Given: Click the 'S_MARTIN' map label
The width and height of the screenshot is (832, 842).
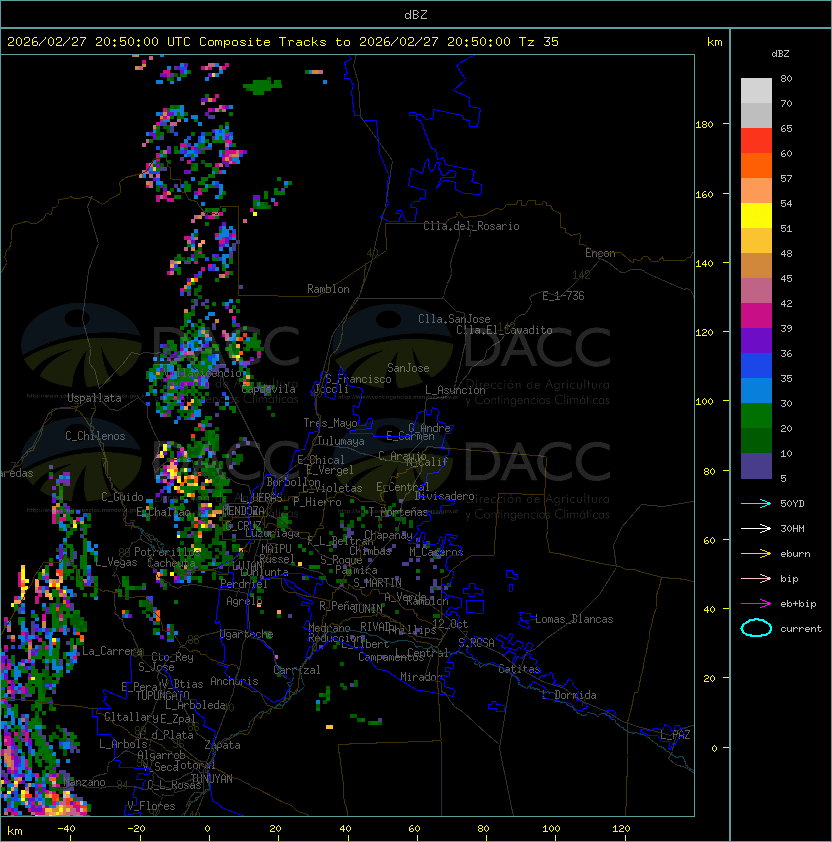Looking at the screenshot, I should pyautogui.click(x=377, y=583).
